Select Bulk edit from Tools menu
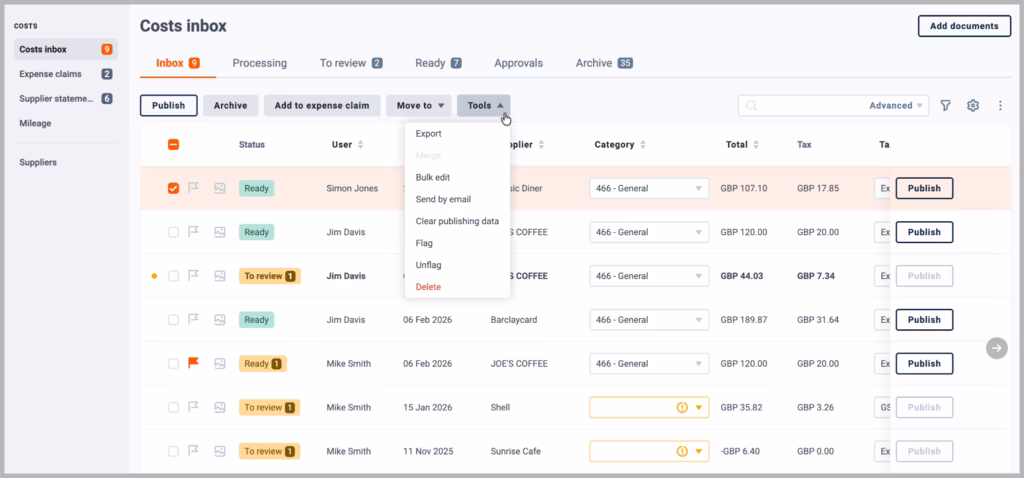This screenshot has height=478, width=1024. pyautogui.click(x=432, y=177)
